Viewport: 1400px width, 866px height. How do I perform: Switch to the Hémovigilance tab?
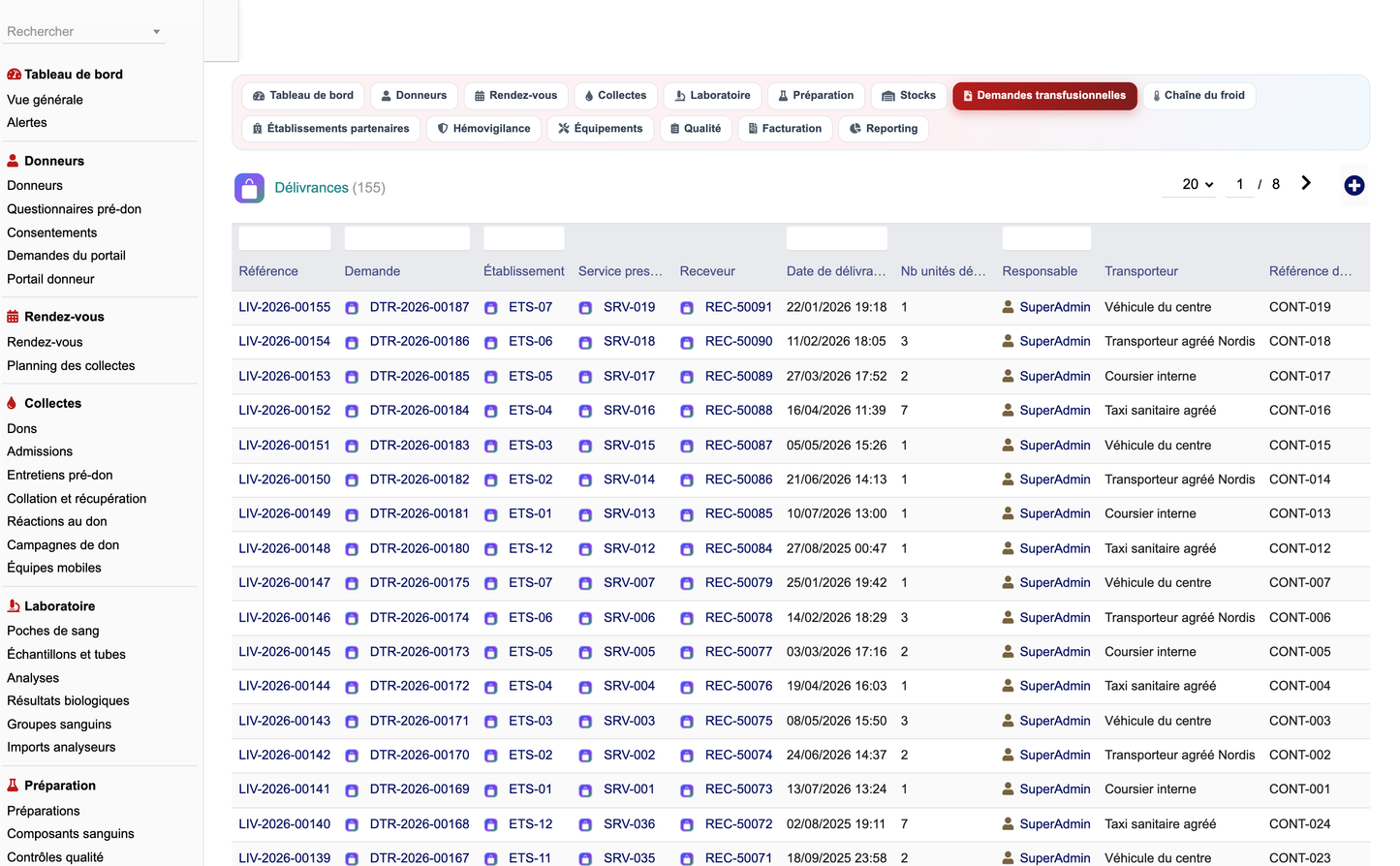tap(483, 129)
